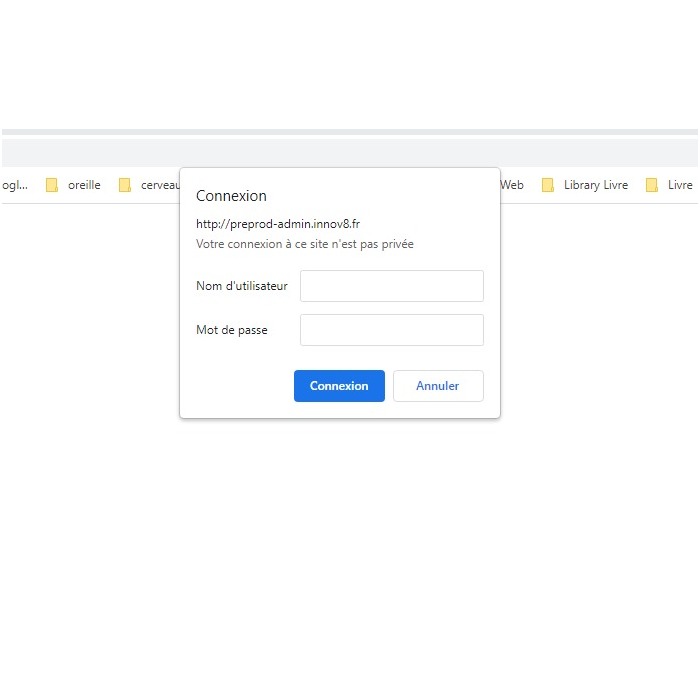Open the rightmost Livre bookmark label
The width and height of the screenshot is (700, 700).
click(680, 185)
